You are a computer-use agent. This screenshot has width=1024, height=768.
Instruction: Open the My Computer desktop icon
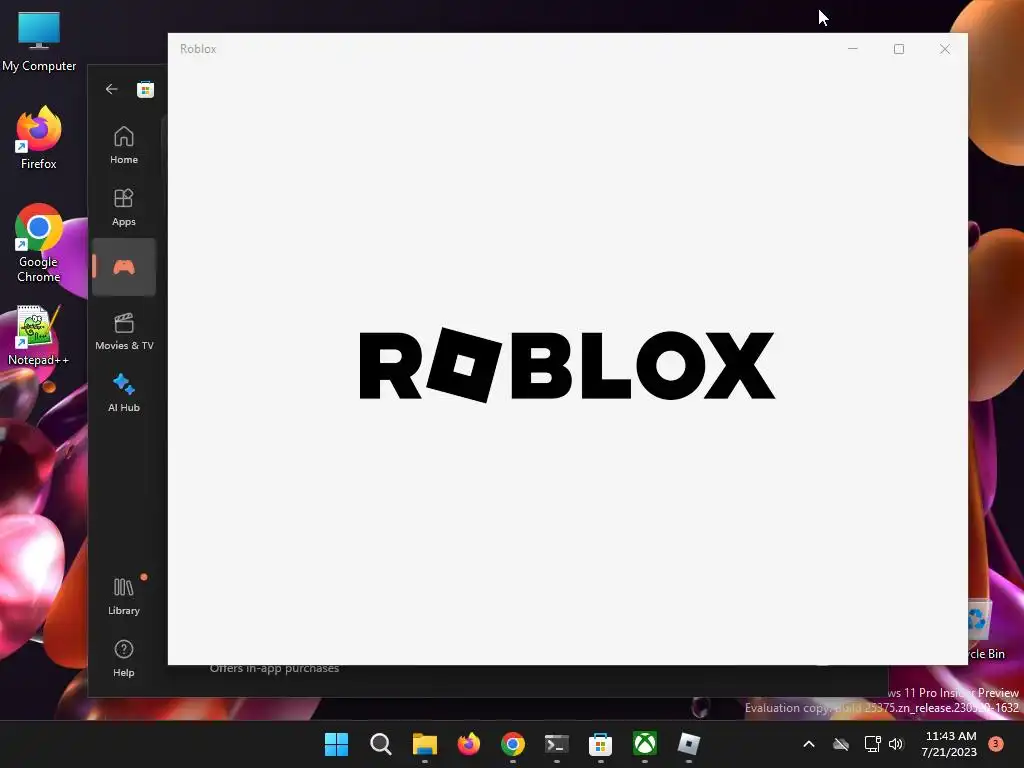pos(39,42)
